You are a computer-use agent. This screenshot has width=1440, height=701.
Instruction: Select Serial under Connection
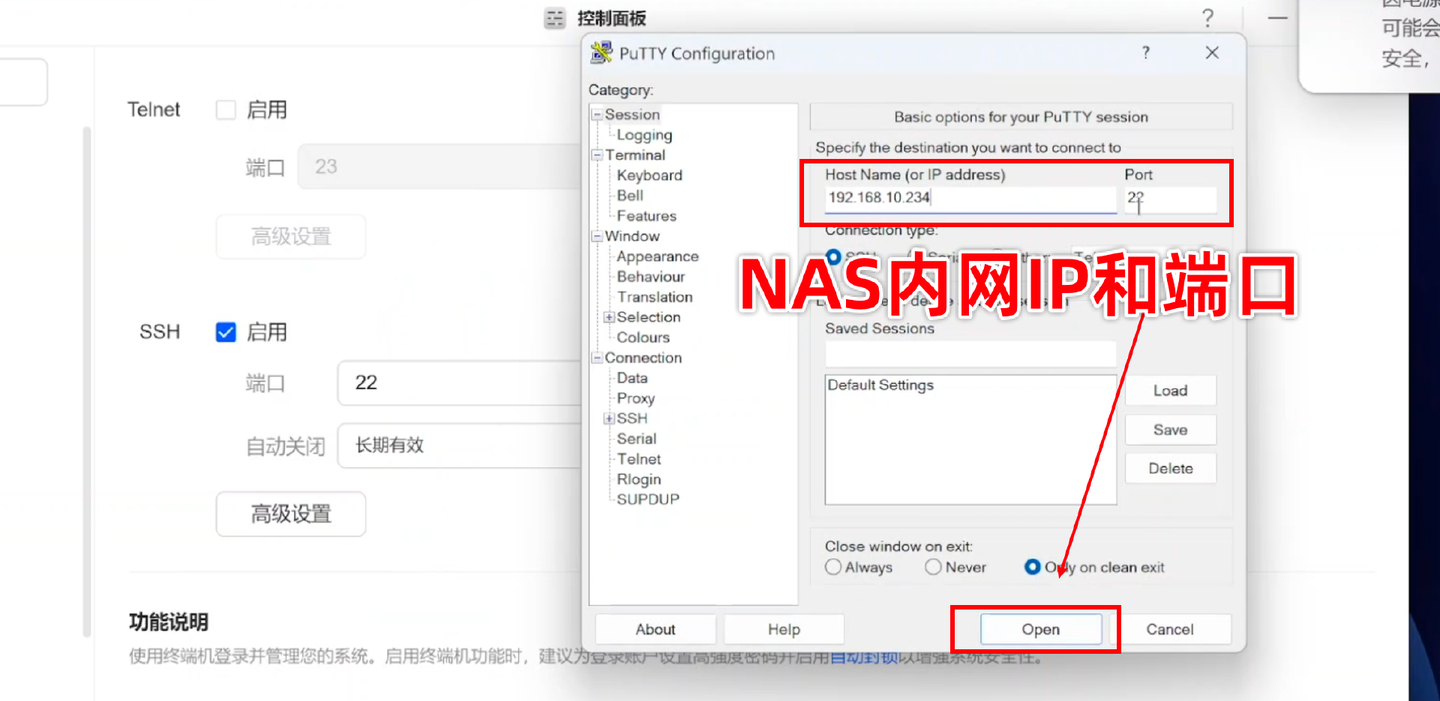[x=636, y=439]
